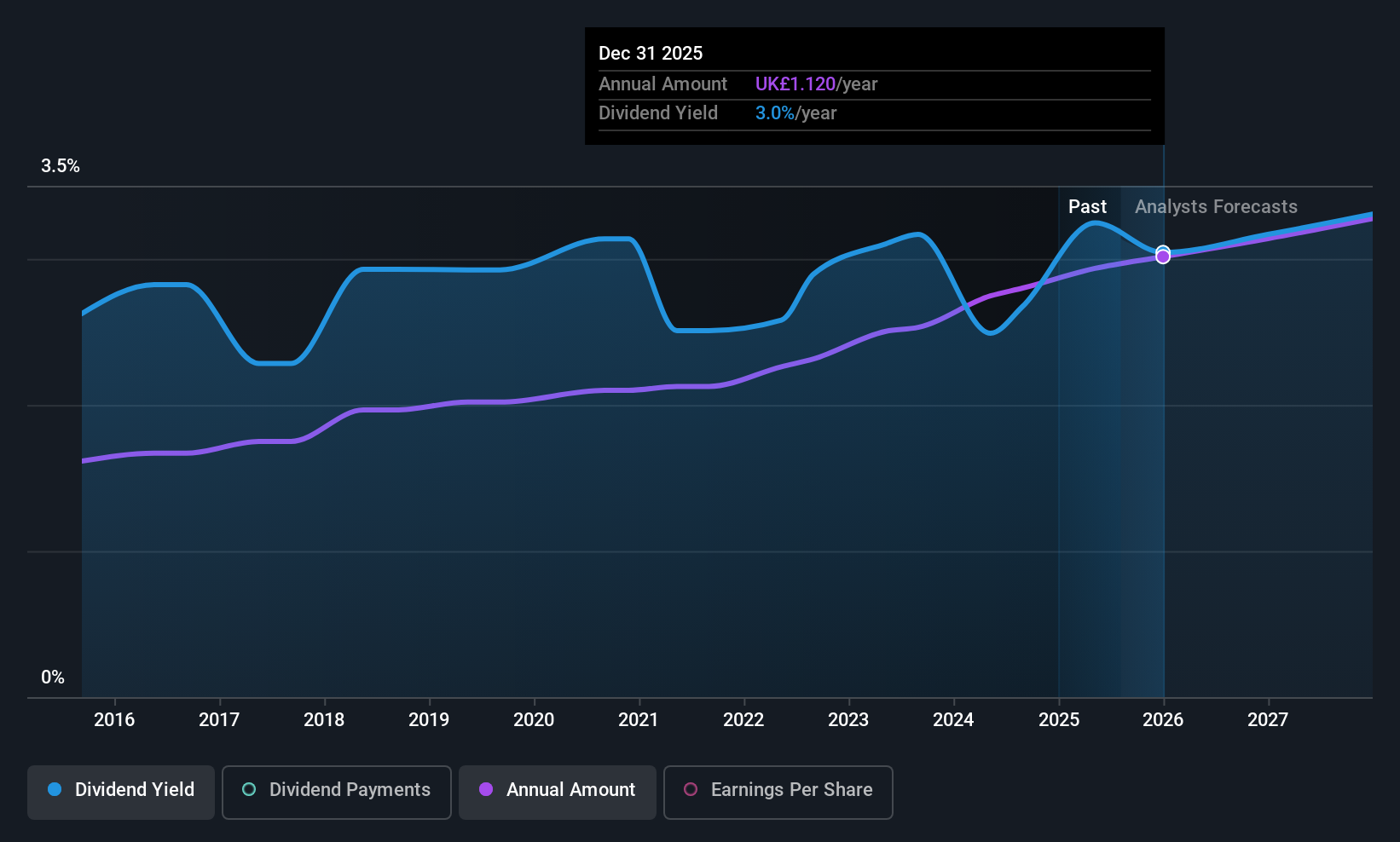The image size is (1400, 842).
Task: Click the 0% y-axis label
Action: click(53, 678)
